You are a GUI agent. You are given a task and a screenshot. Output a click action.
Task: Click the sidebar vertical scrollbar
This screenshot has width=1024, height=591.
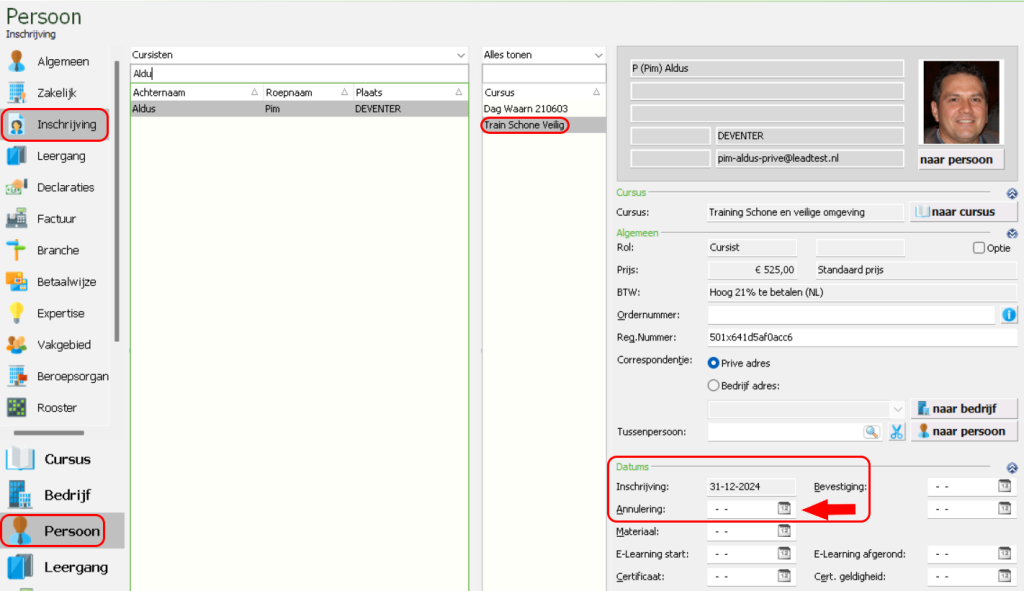coord(117,201)
